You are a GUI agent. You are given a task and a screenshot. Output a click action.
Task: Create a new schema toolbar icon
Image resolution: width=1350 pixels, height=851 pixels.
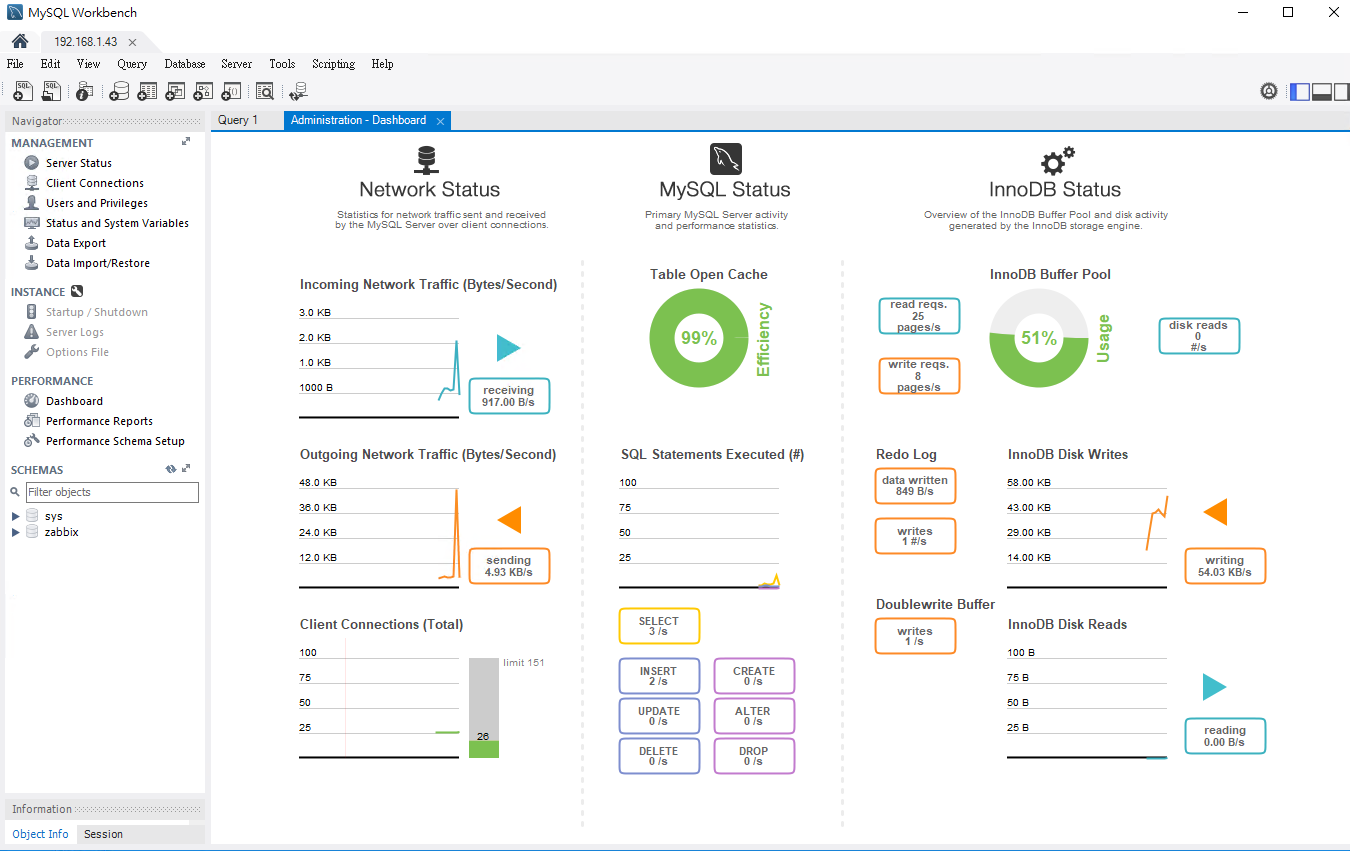coord(119,91)
